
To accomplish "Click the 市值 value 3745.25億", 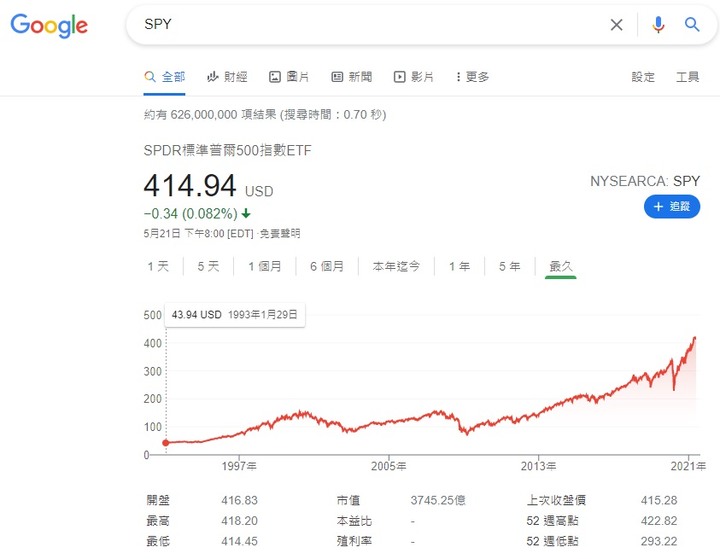I will point(438,500).
